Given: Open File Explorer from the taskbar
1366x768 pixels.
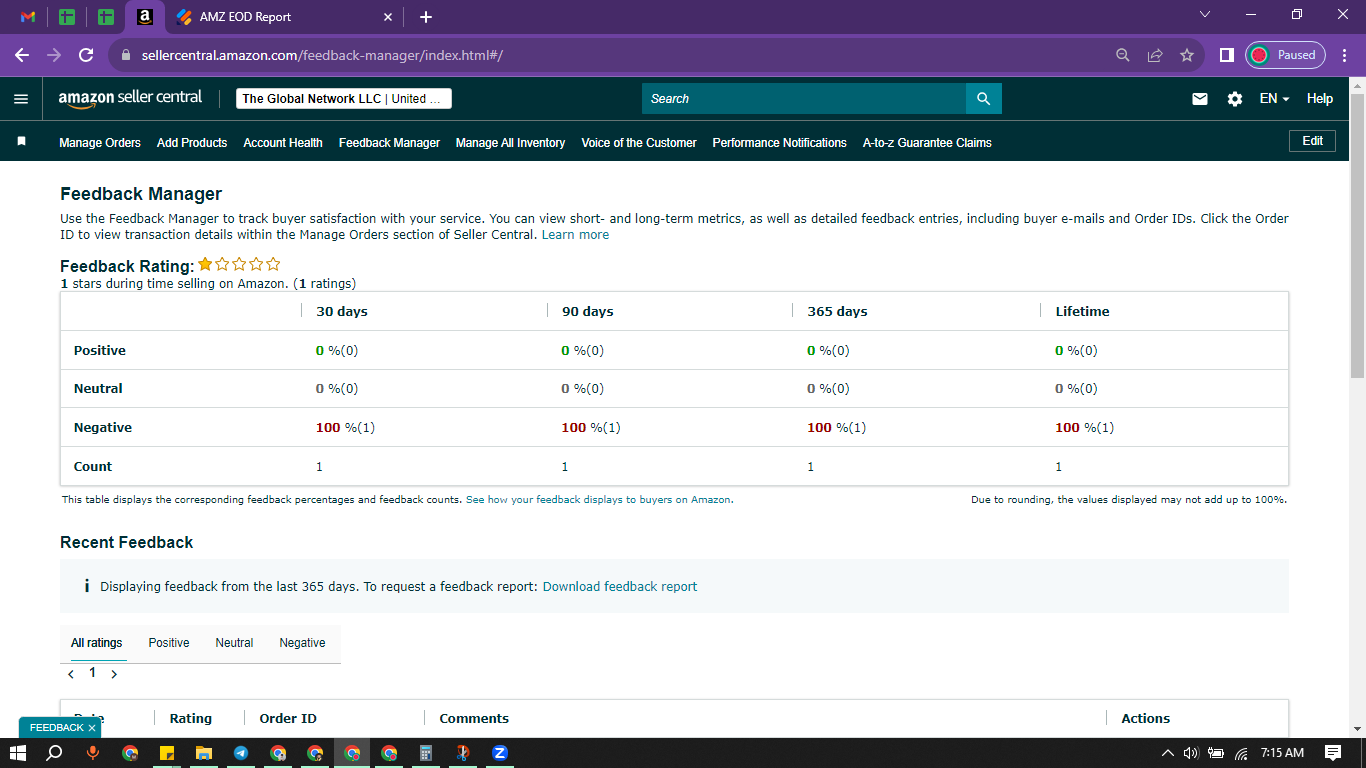Looking at the screenshot, I should click(x=204, y=753).
